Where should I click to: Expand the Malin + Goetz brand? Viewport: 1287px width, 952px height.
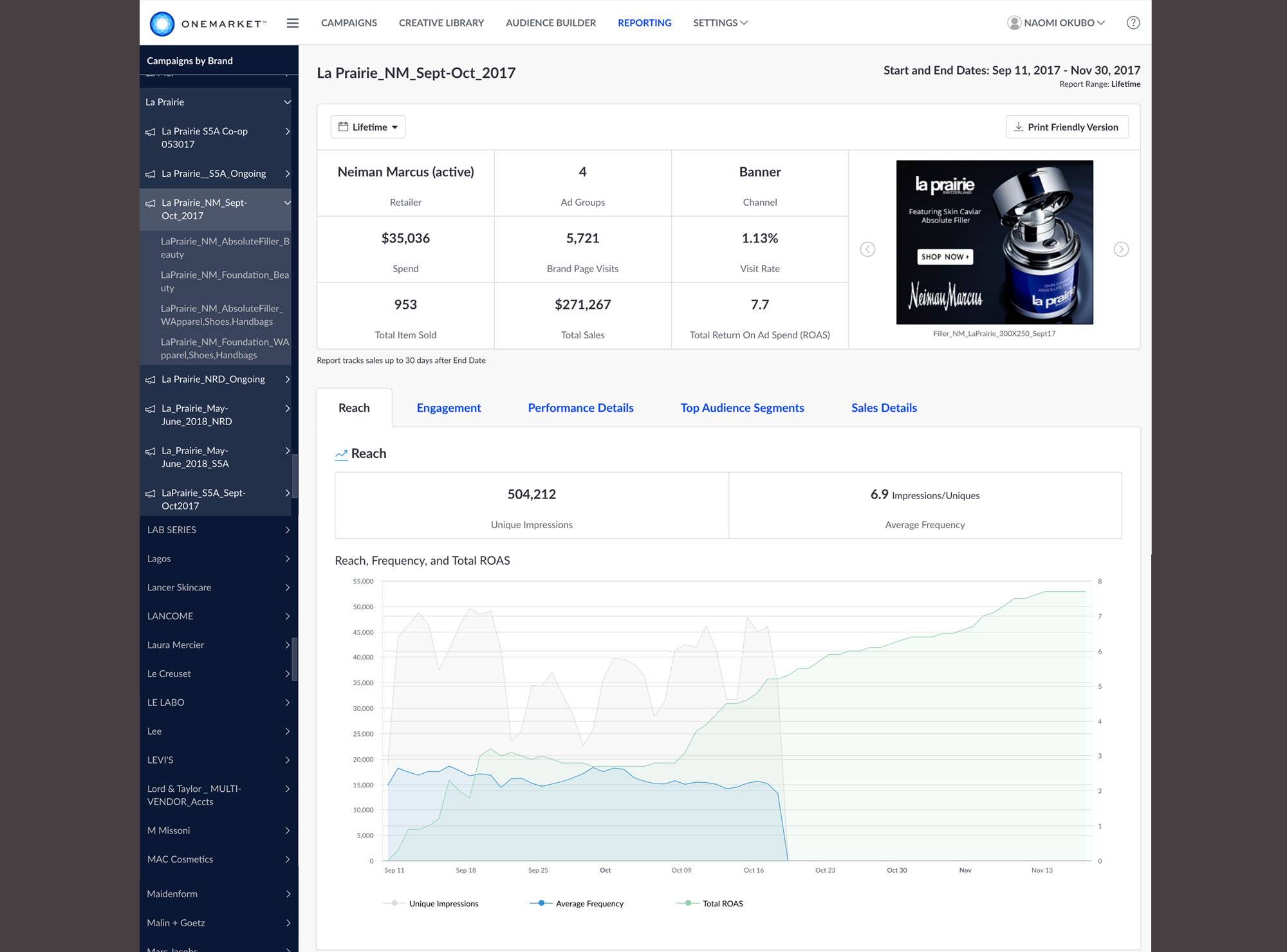(x=288, y=923)
